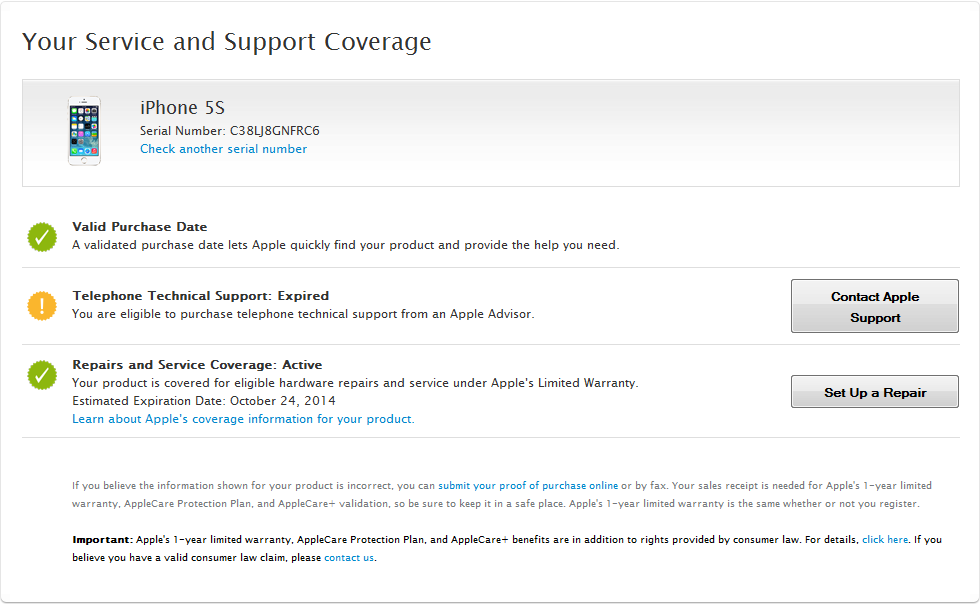Click the Telephone Technical Support: Expired title
The height and width of the screenshot is (606, 980).
point(201,296)
